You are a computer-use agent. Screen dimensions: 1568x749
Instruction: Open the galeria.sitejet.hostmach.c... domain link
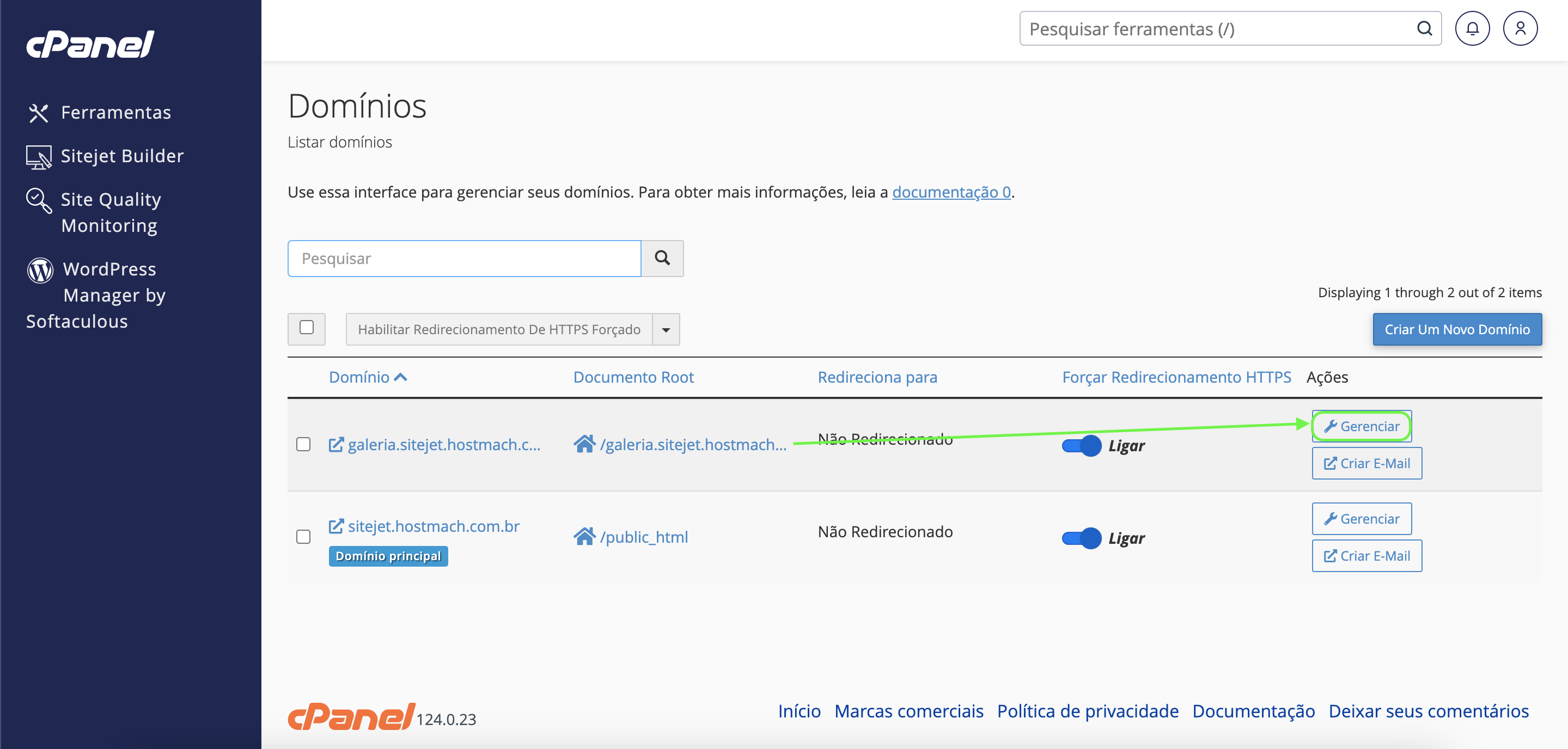point(444,445)
